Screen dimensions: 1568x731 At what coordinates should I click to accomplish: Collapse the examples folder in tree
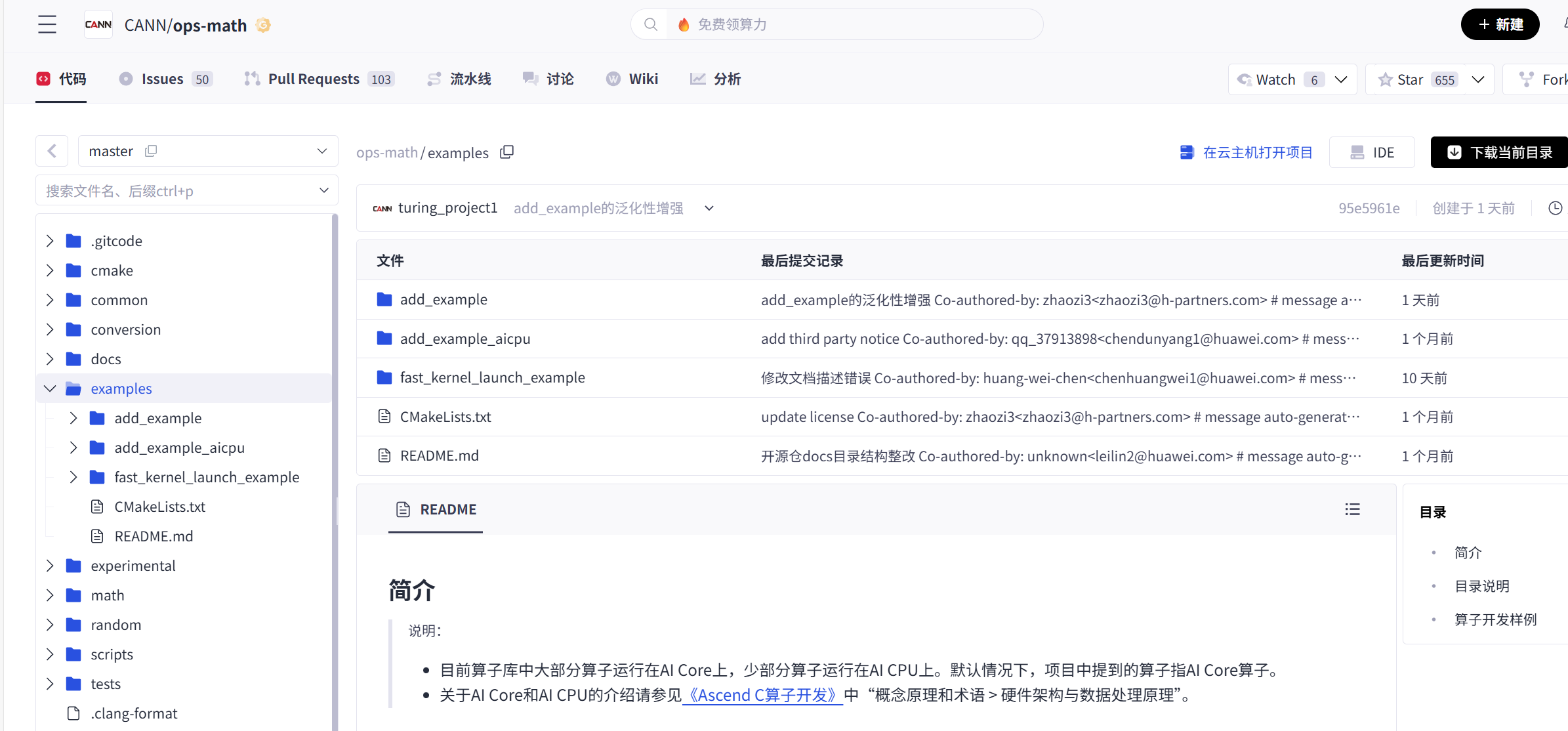(50, 388)
